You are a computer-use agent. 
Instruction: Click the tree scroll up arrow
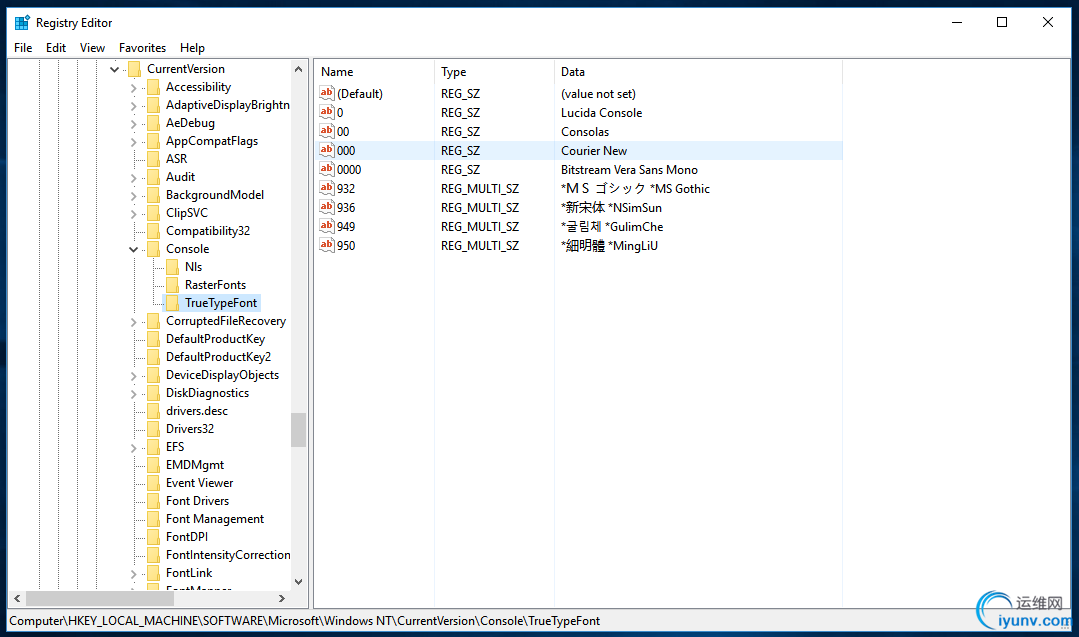tap(298, 69)
